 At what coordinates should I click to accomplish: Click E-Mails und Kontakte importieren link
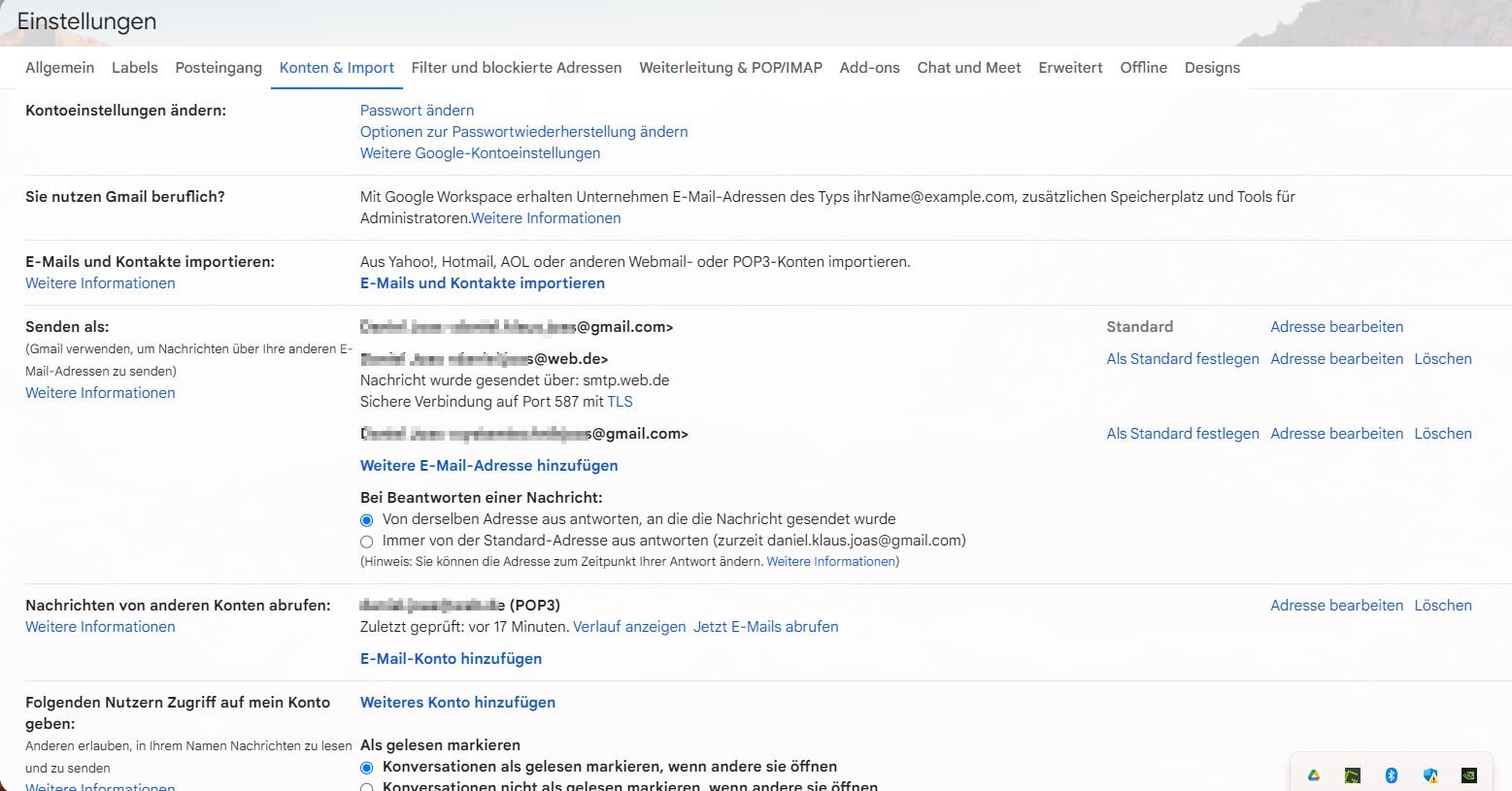(x=482, y=283)
